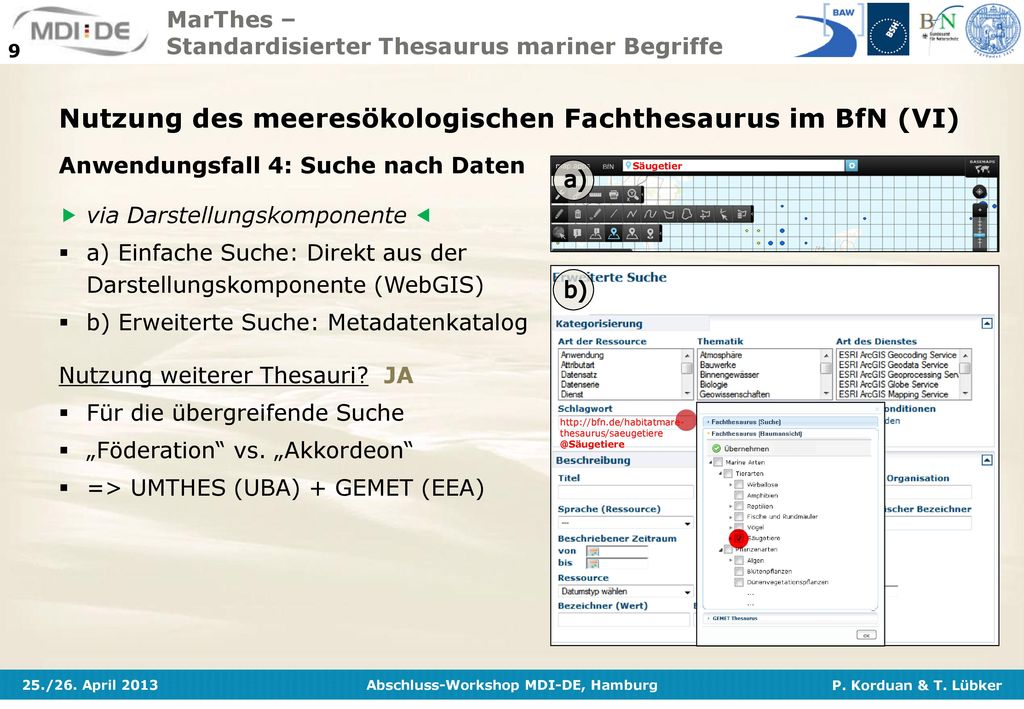
Task: Click the blue search button beside Säugetier field
Action: (x=852, y=166)
